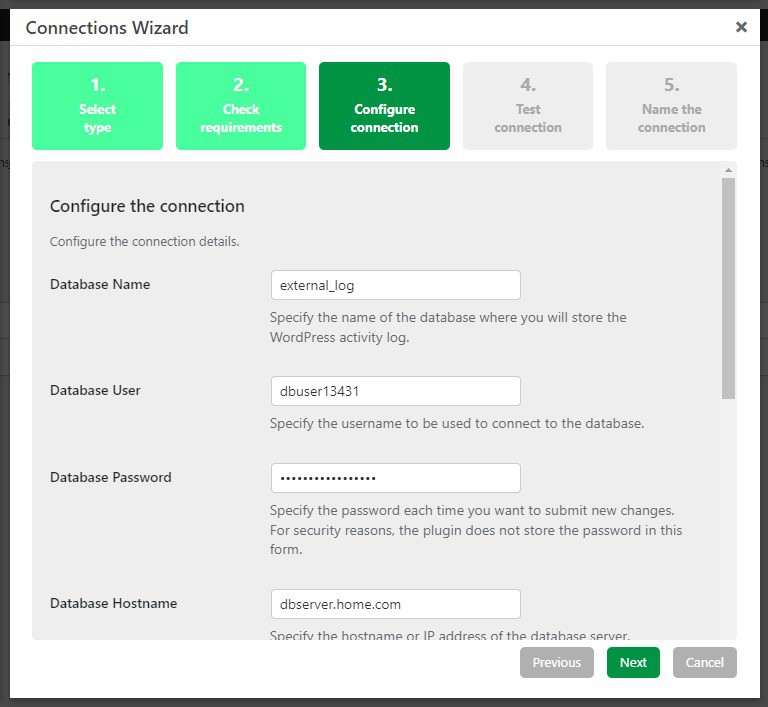Click the scrollbar track below the thumb
The image size is (768, 707).
coord(728,520)
